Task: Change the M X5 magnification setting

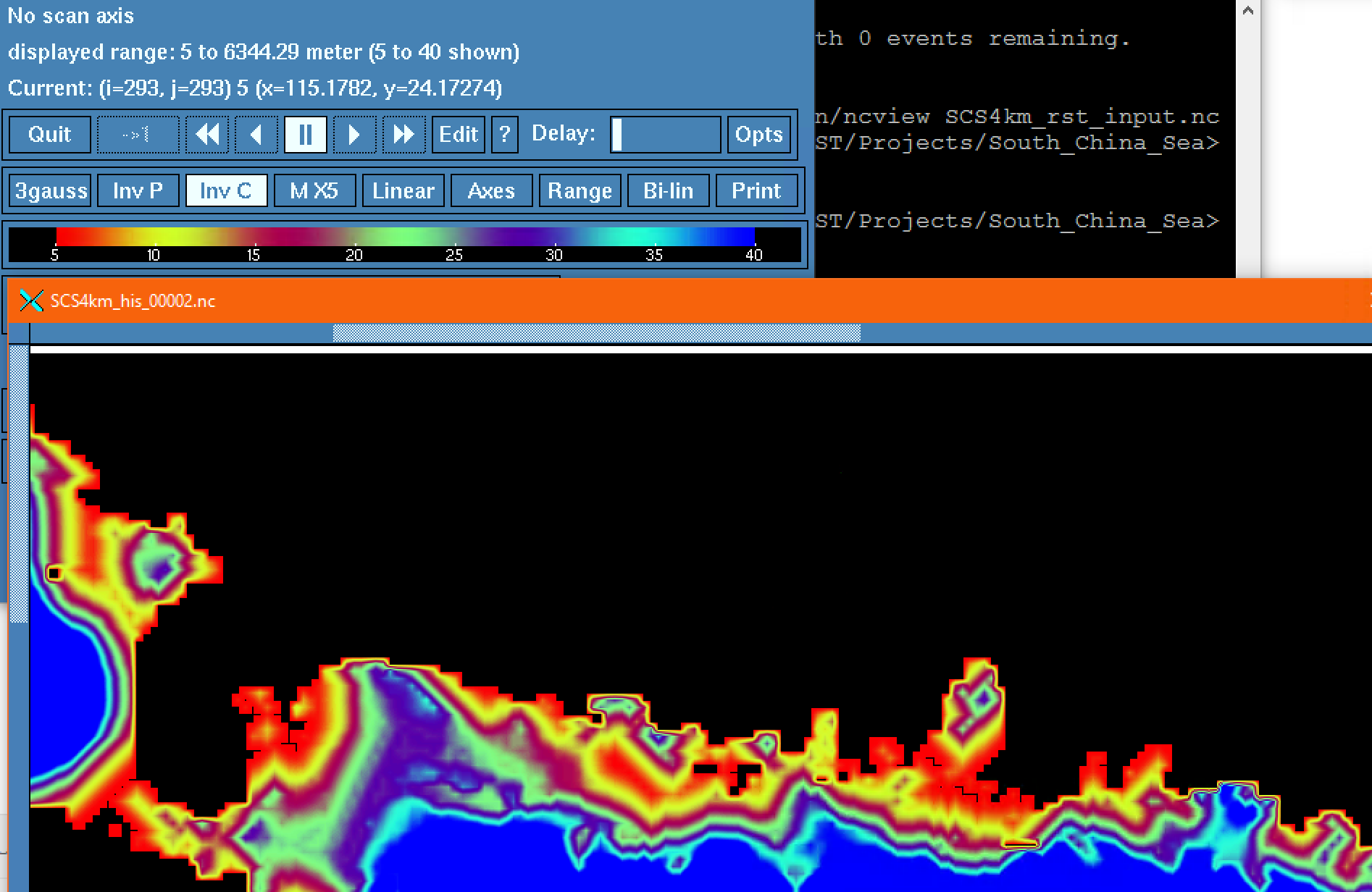Action: point(314,190)
